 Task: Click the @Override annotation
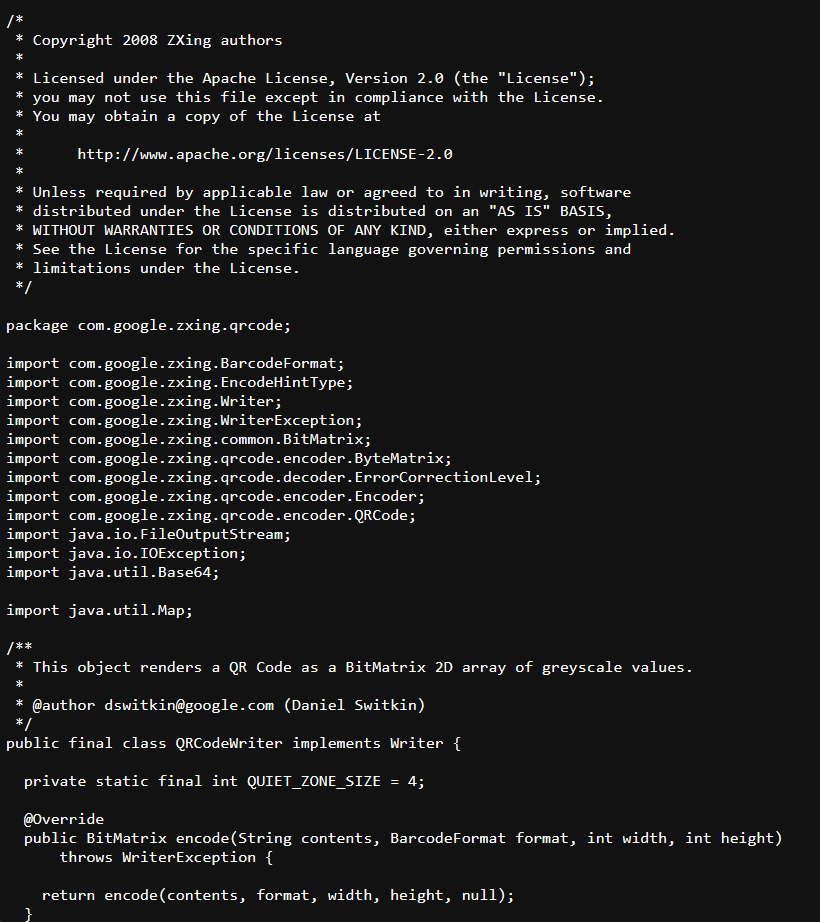(x=63, y=819)
